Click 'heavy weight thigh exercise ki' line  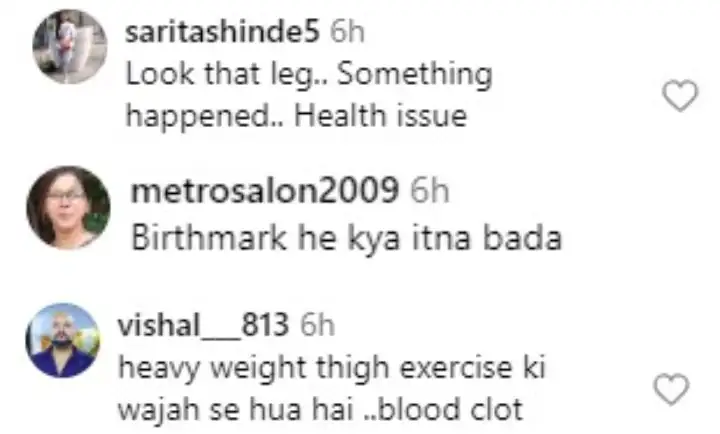[332, 368]
